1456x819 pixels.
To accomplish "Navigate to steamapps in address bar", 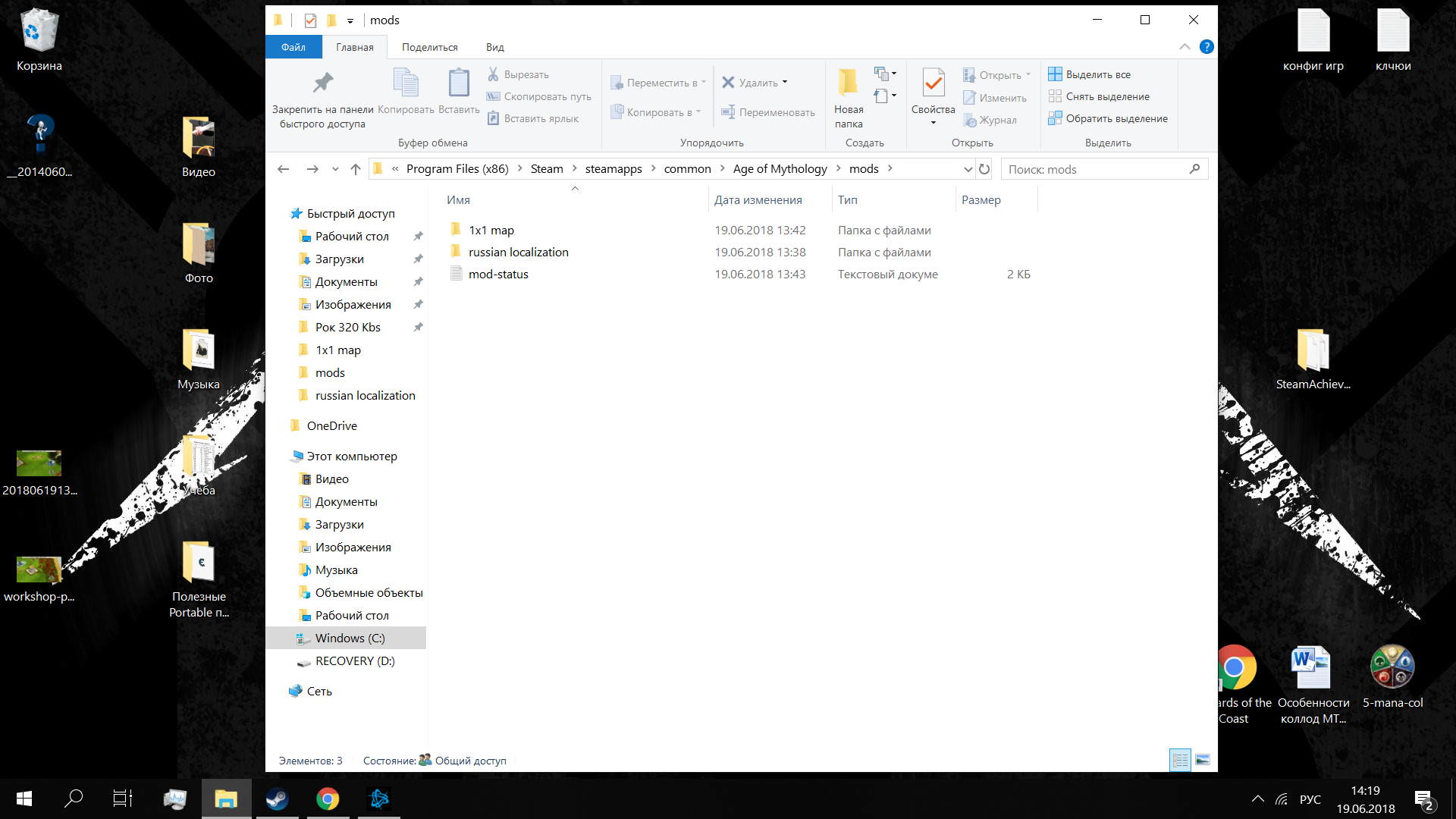I will (x=613, y=169).
